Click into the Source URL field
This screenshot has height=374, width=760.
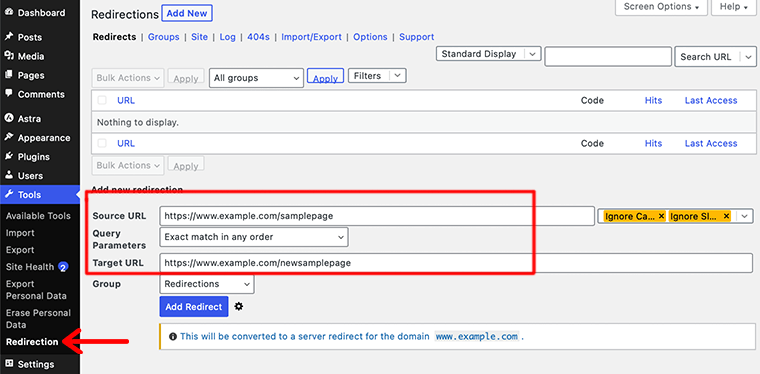tap(377, 216)
